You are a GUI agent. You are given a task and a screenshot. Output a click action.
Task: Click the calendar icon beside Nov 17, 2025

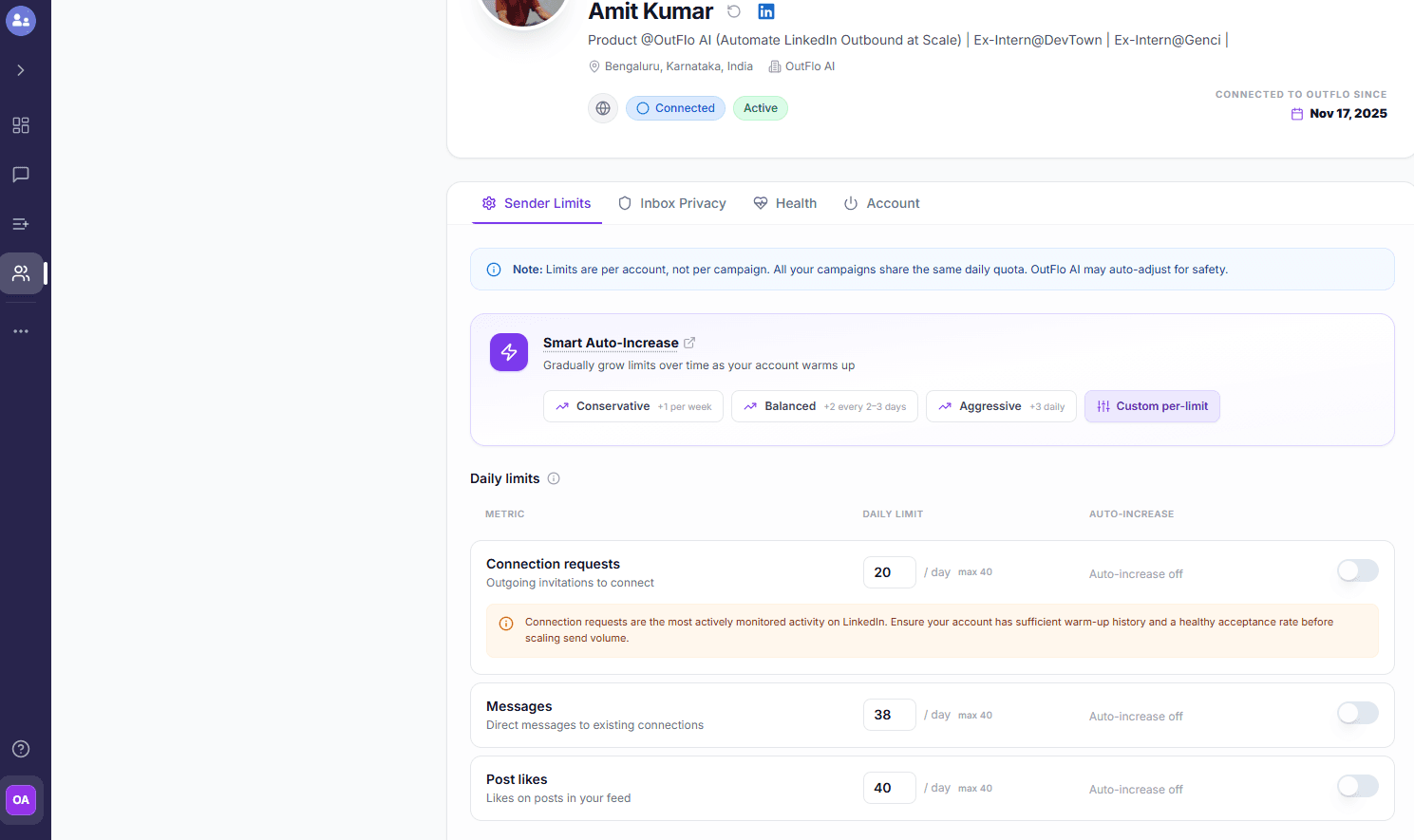click(1297, 114)
